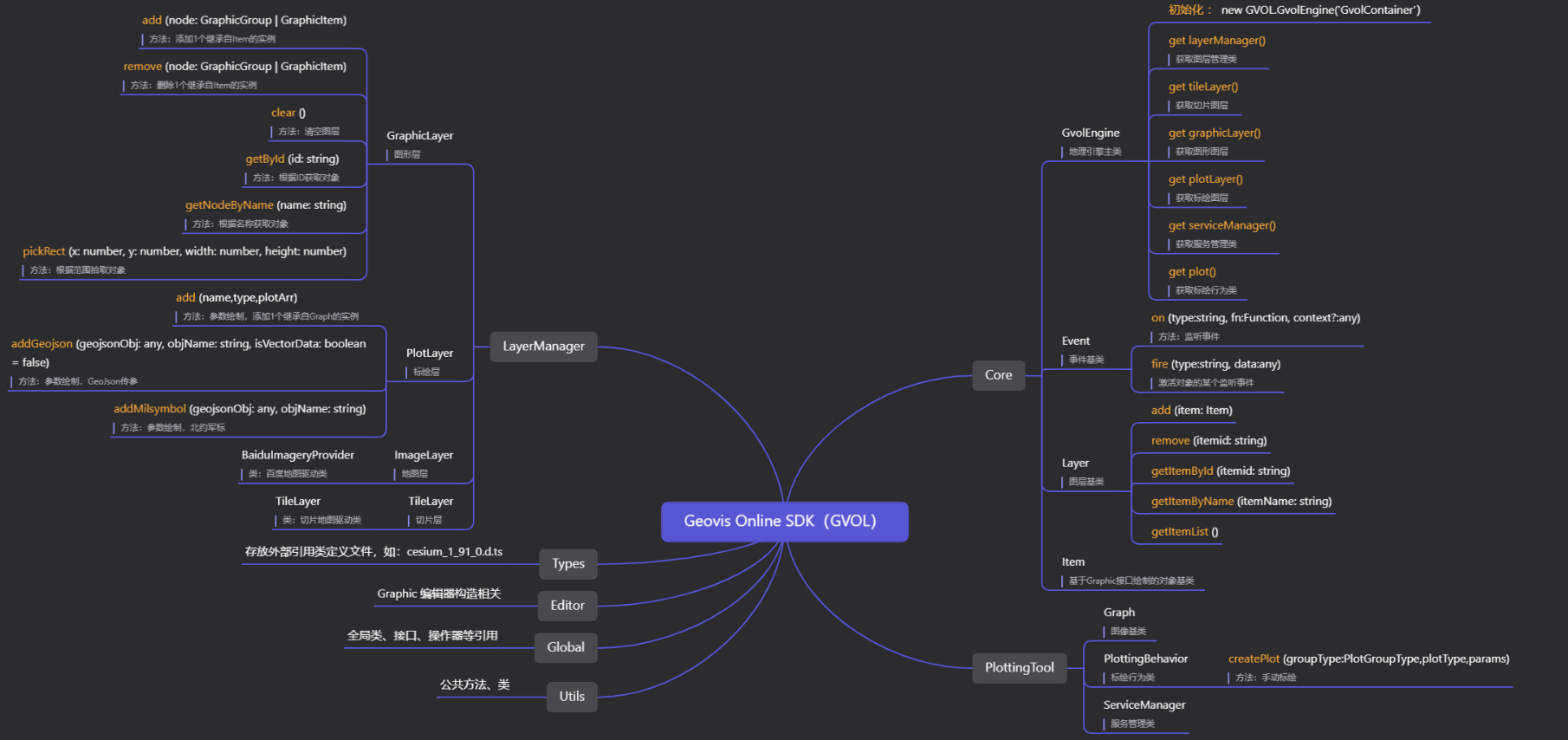The image size is (1568, 740).
Task: Select the get plotLayer() node
Action: click(1206, 187)
